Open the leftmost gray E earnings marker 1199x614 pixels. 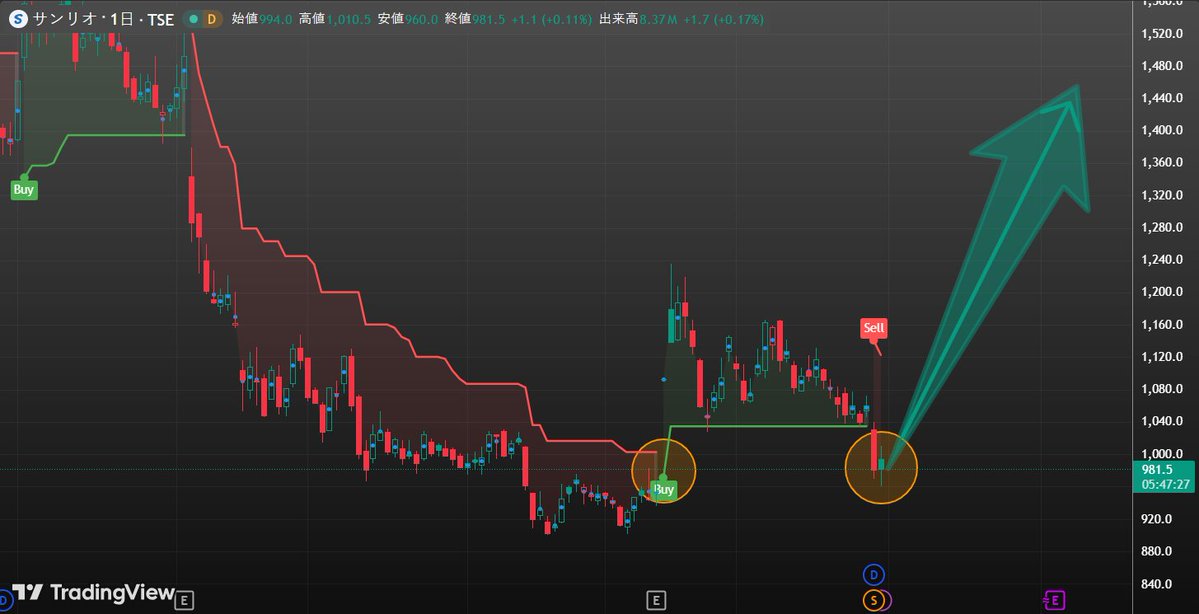pyautogui.click(x=184, y=600)
